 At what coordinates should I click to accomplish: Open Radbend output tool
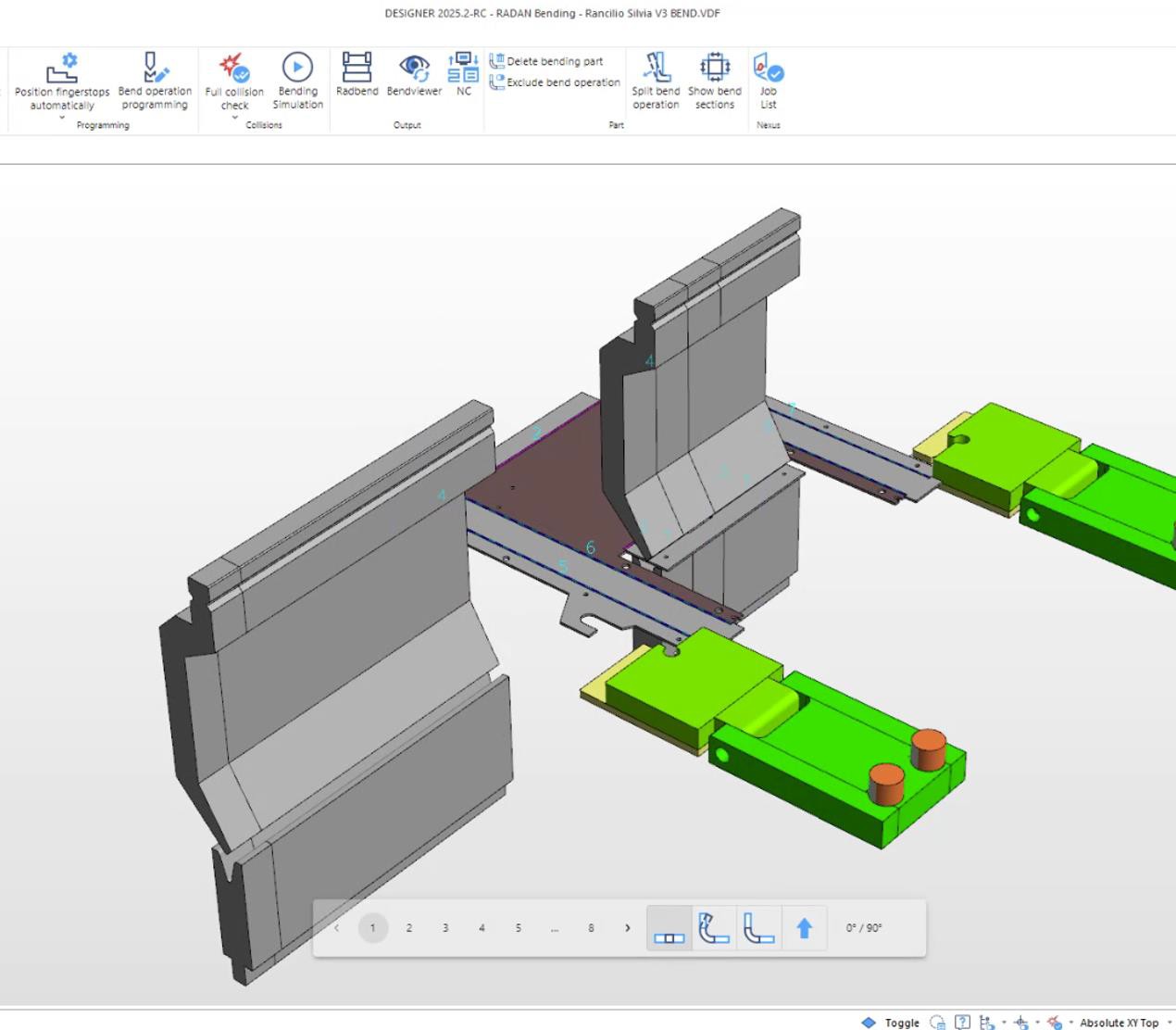point(357,79)
